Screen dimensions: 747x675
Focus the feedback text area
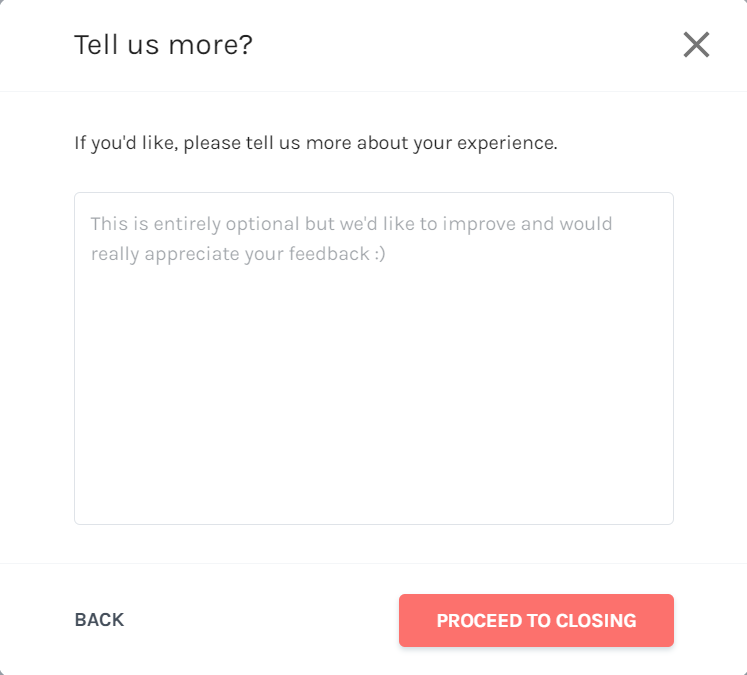coord(374,358)
